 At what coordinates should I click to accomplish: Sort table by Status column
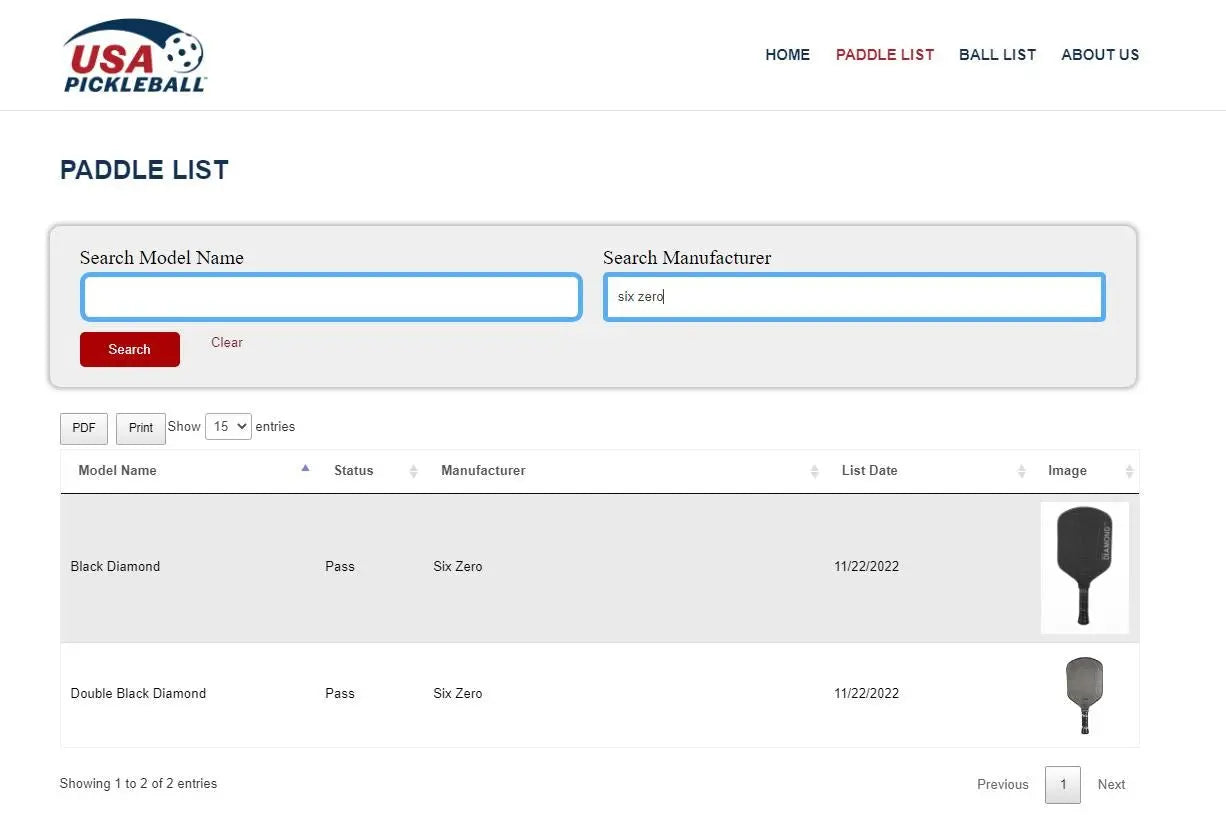(354, 471)
